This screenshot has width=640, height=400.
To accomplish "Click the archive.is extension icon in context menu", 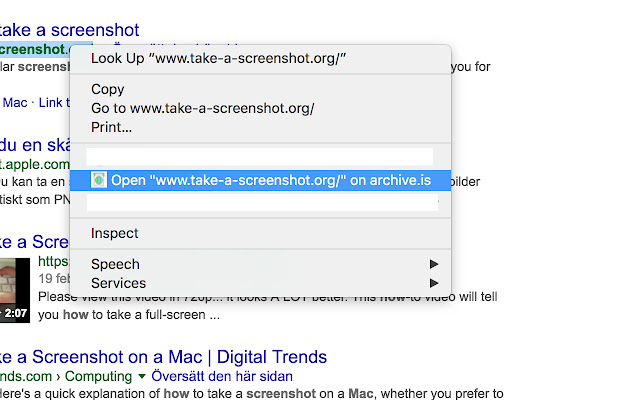I will (99, 180).
